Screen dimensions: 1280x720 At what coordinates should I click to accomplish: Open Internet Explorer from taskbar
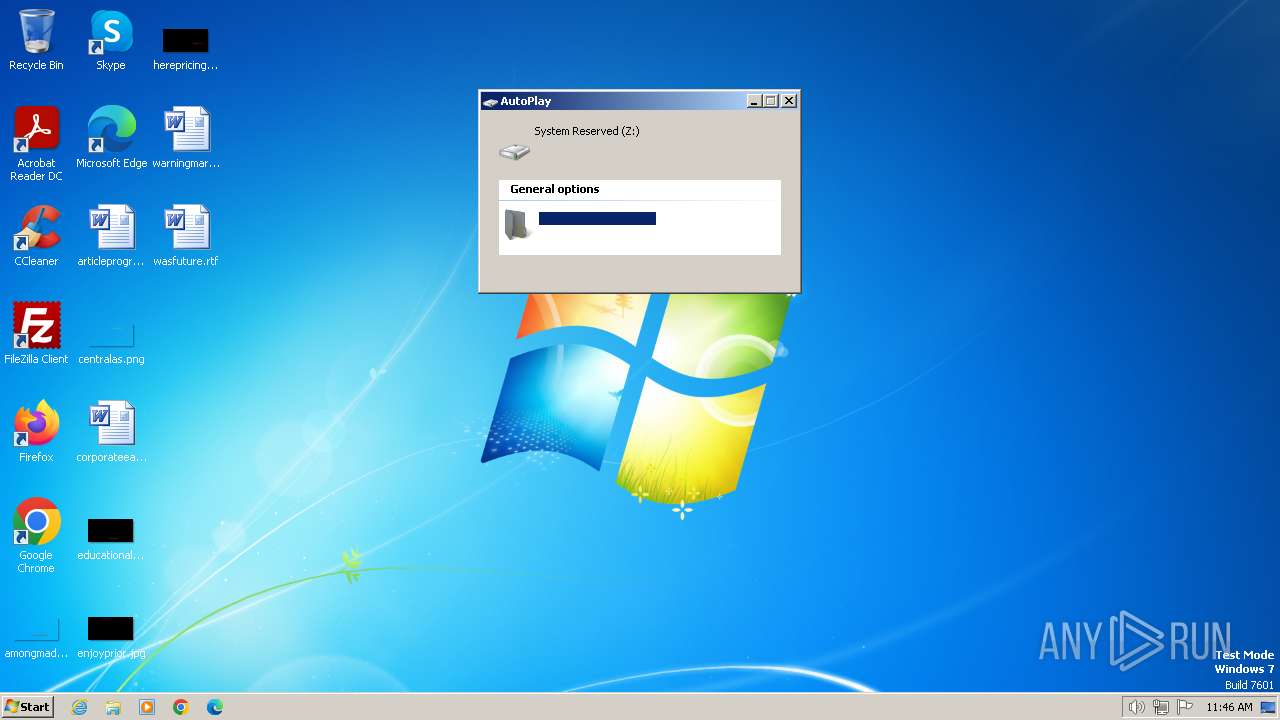pyautogui.click(x=80, y=707)
